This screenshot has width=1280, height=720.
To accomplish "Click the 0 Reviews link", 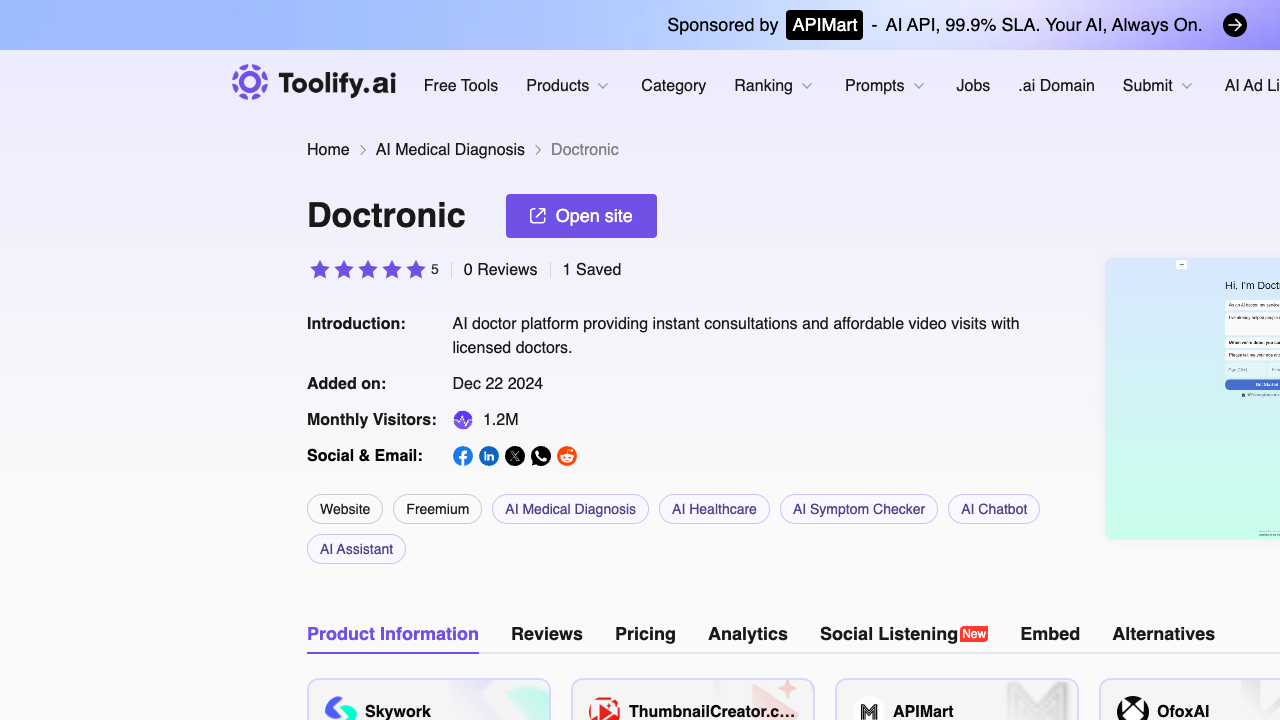I will click(x=500, y=270).
